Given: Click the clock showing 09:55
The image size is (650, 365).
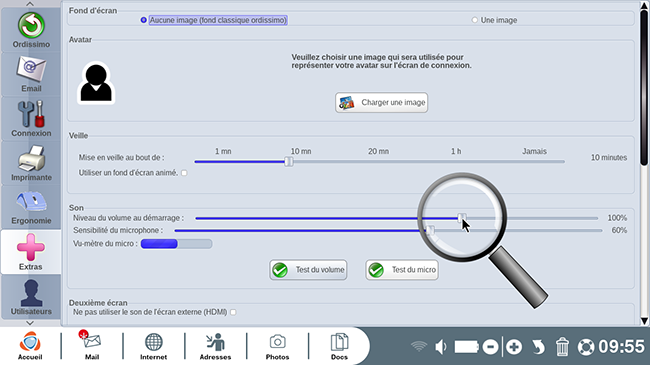Looking at the screenshot, I should [x=621, y=346].
